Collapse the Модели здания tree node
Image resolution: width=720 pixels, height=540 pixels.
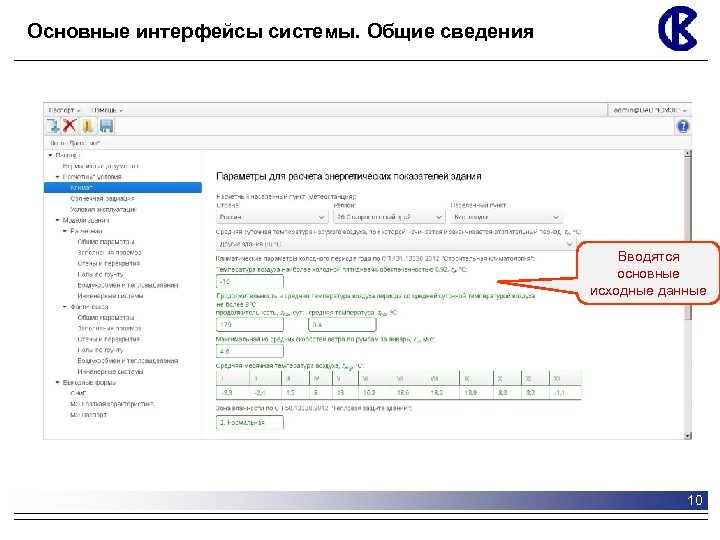click(57, 220)
